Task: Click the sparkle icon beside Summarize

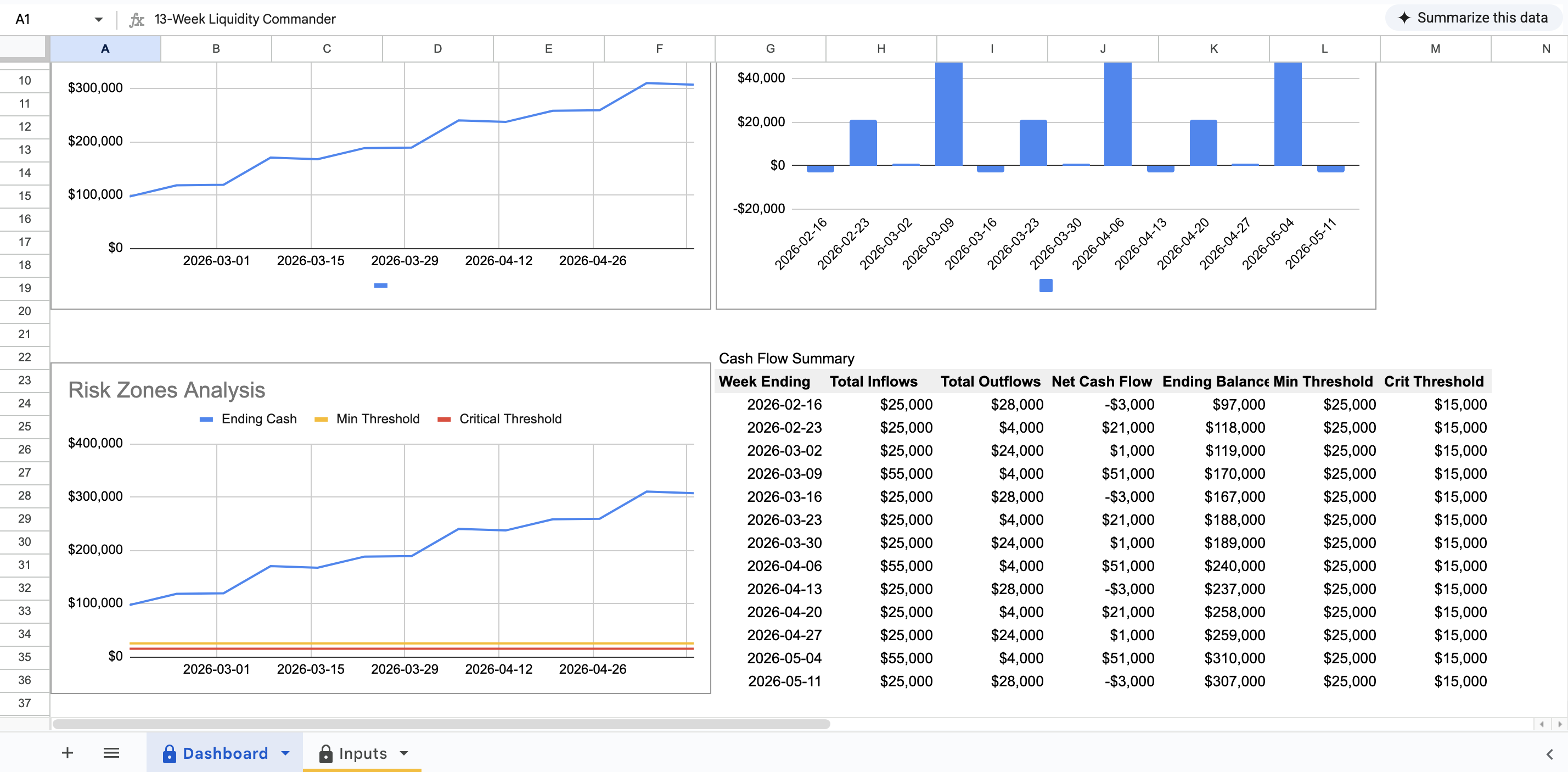Action: [x=1404, y=18]
